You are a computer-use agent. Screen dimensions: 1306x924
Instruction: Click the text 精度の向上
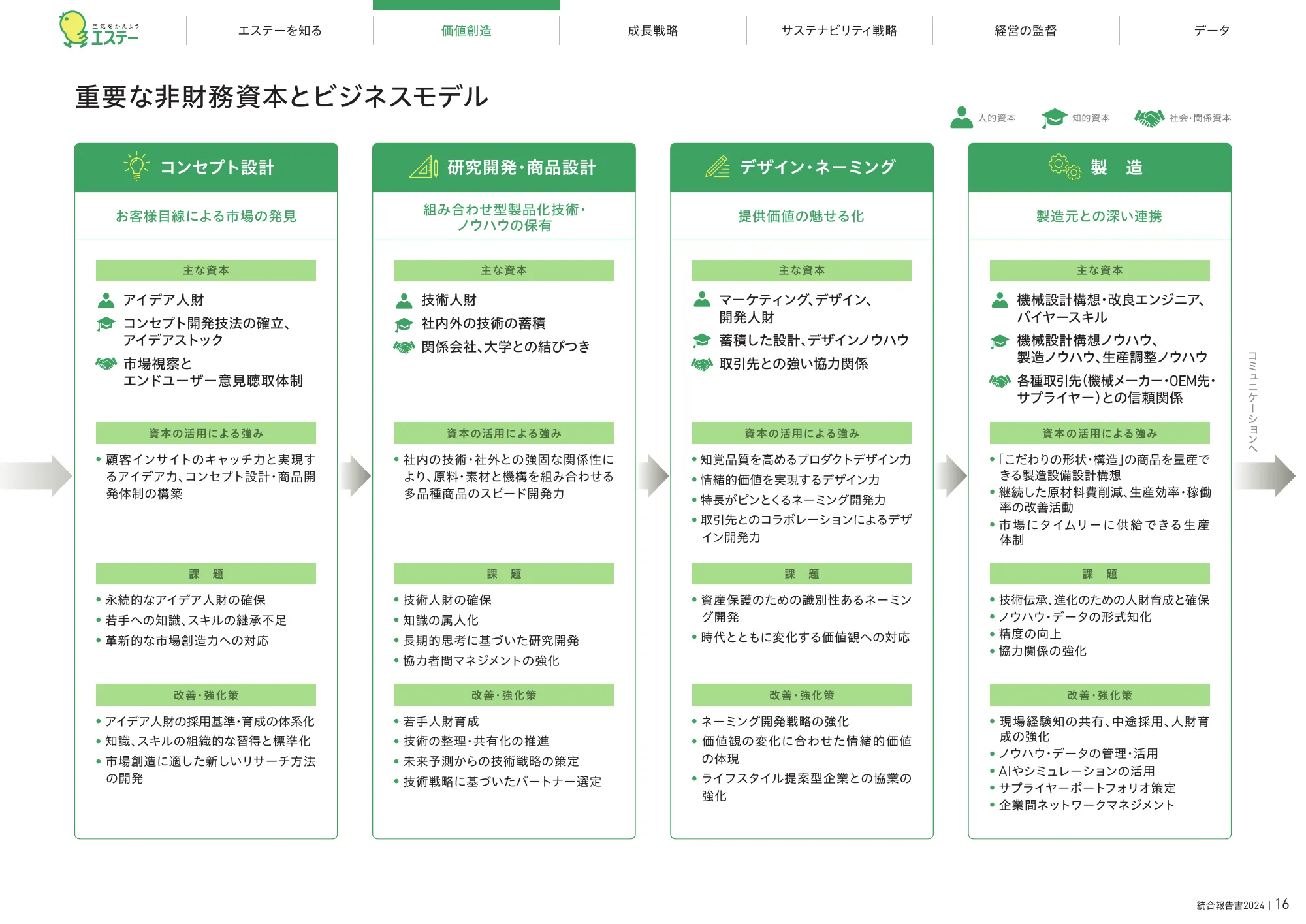[x=1030, y=634]
